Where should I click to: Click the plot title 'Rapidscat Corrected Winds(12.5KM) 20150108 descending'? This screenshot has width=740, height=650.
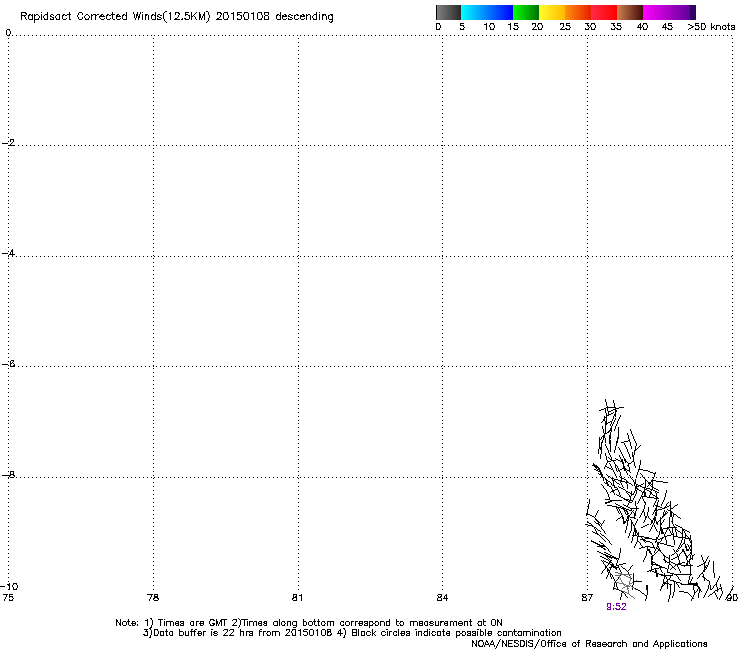[177, 17]
